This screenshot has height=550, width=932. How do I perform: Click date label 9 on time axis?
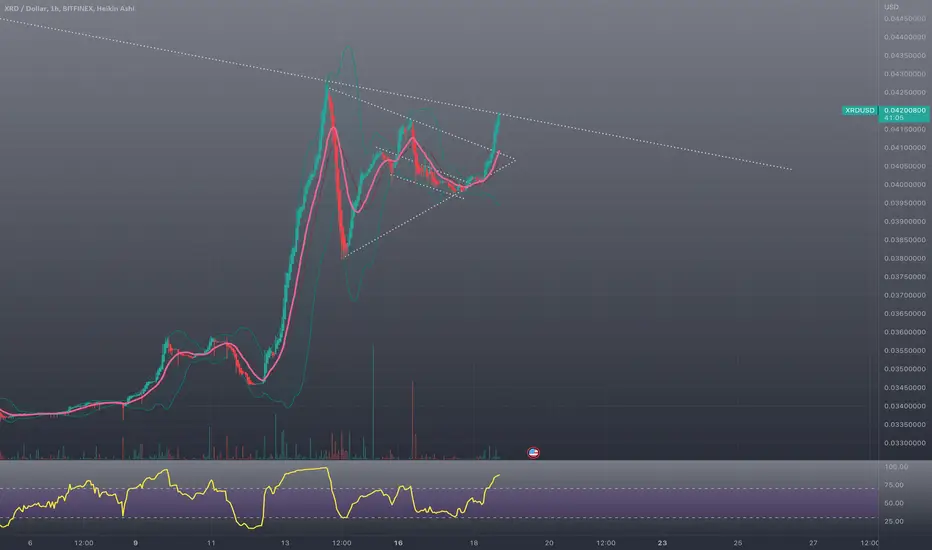(x=136, y=543)
